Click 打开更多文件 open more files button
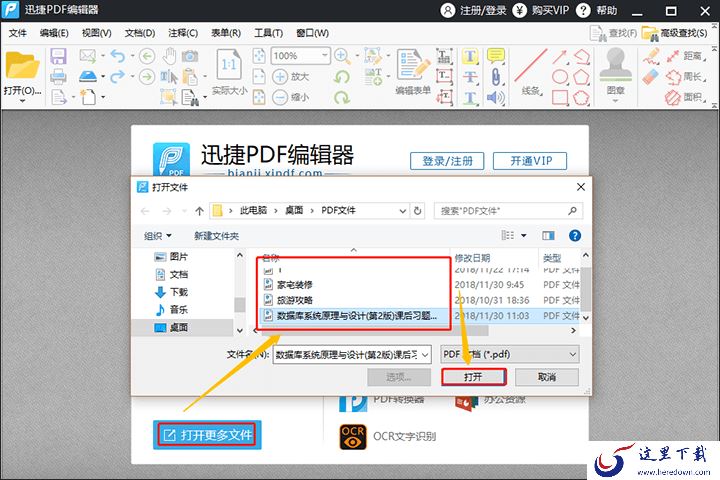Image resolution: width=720 pixels, height=480 pixels. click(207, 435)
